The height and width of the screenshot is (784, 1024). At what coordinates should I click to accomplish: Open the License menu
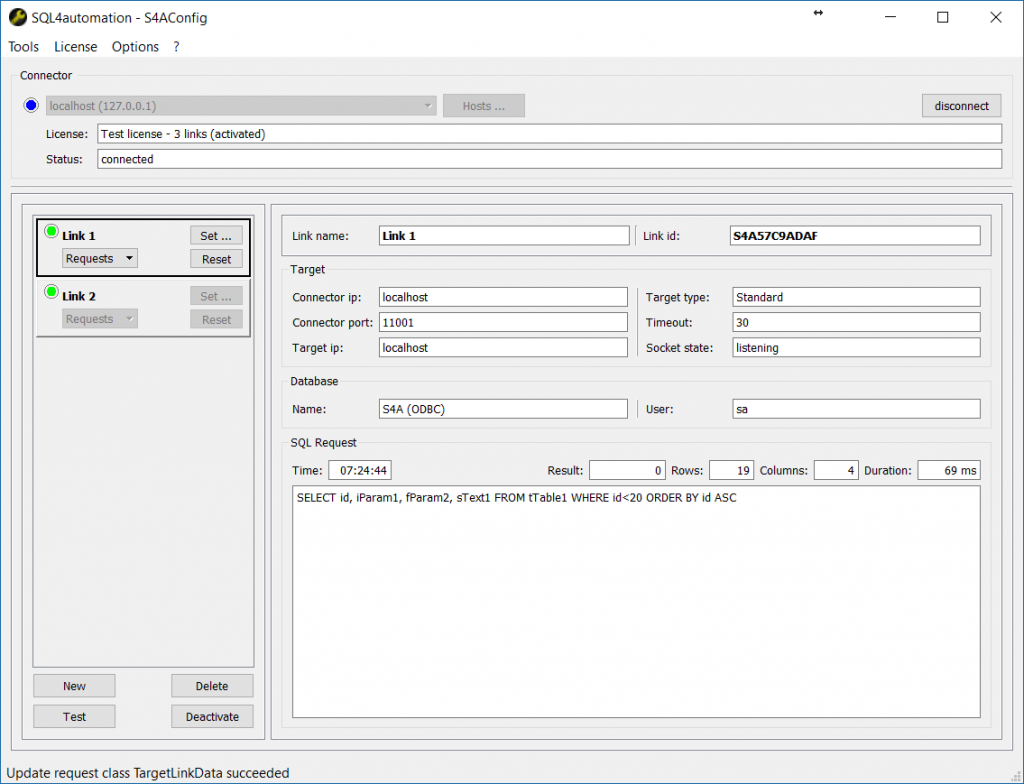[x=76, y=47]
